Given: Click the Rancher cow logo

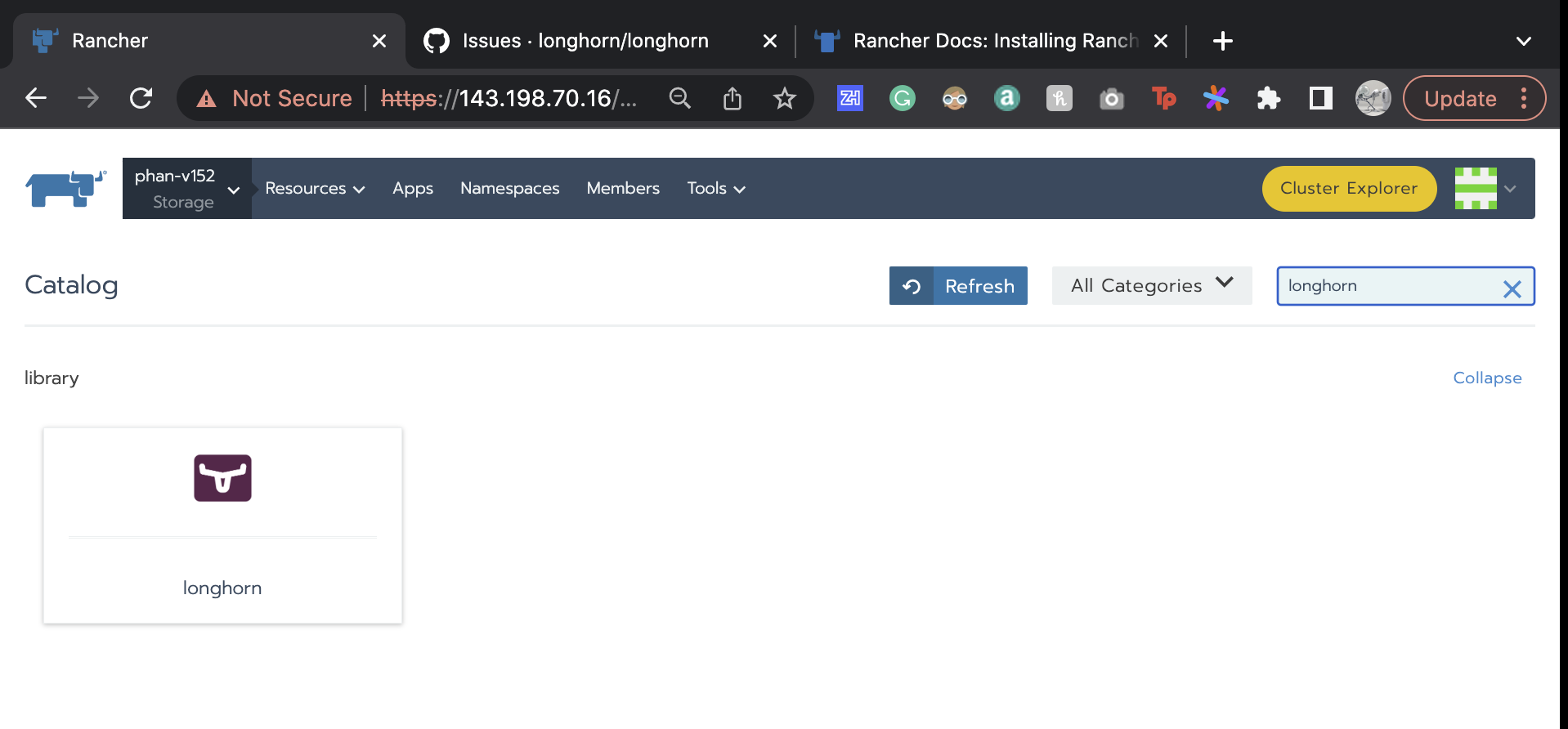Looking at the screenshot, I should point(65,188).
